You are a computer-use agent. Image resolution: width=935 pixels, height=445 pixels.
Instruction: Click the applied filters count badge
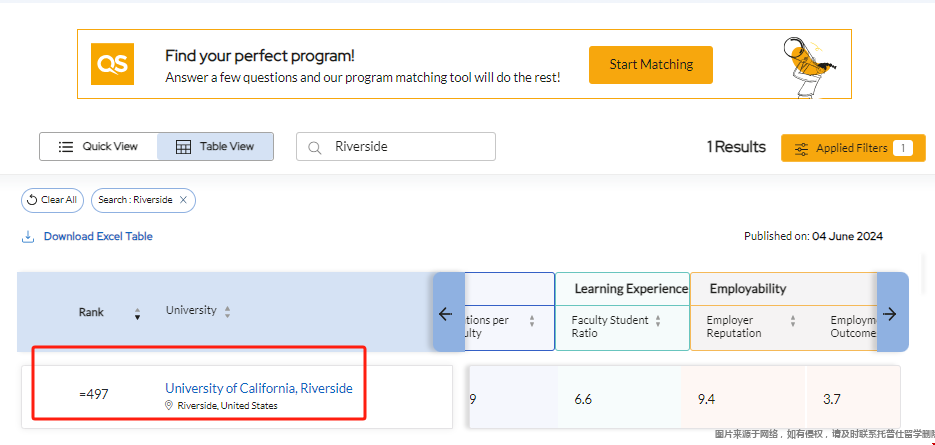click(x=903, y=148)
